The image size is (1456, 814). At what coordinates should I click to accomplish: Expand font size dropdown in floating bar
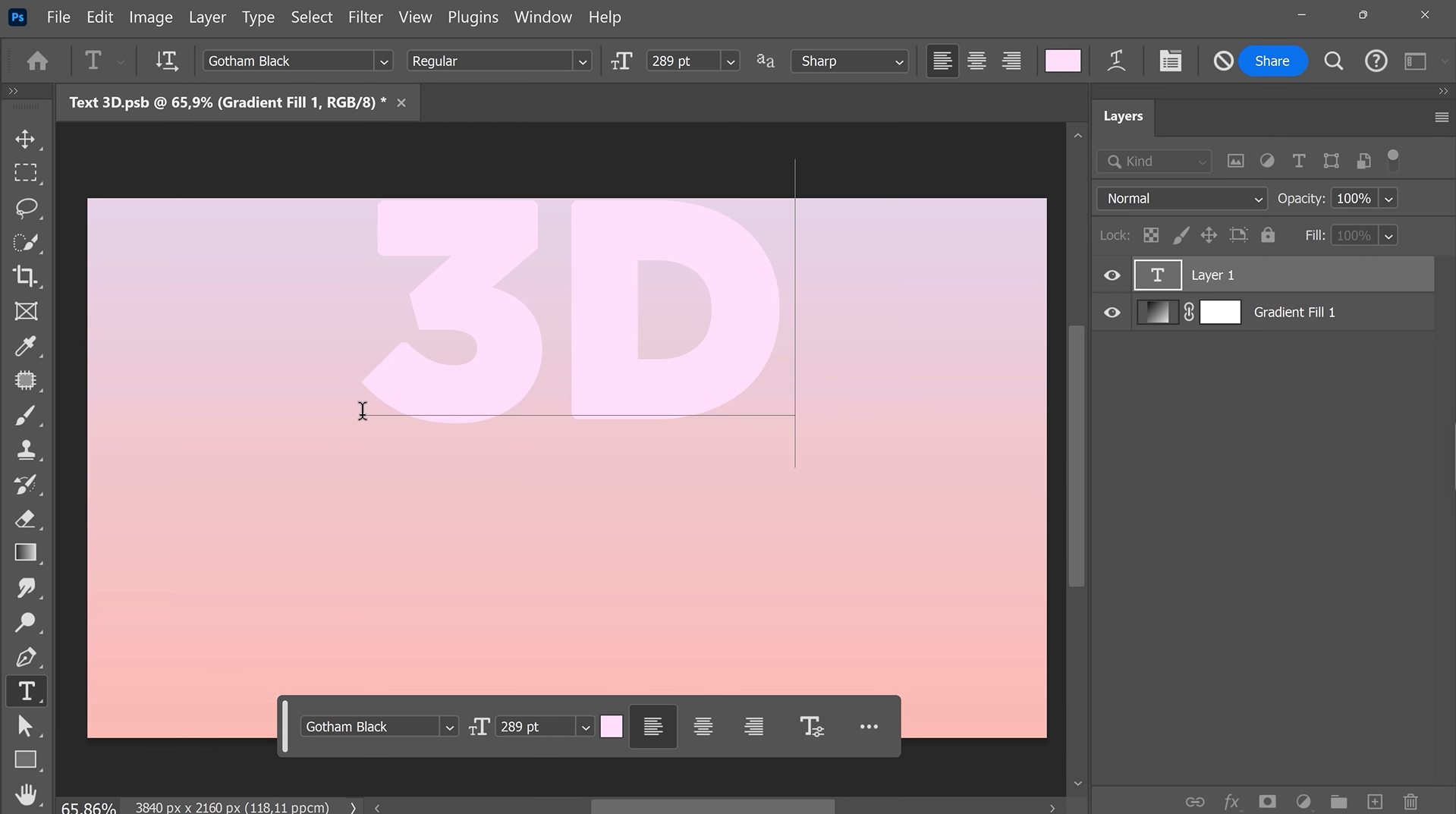585,727
